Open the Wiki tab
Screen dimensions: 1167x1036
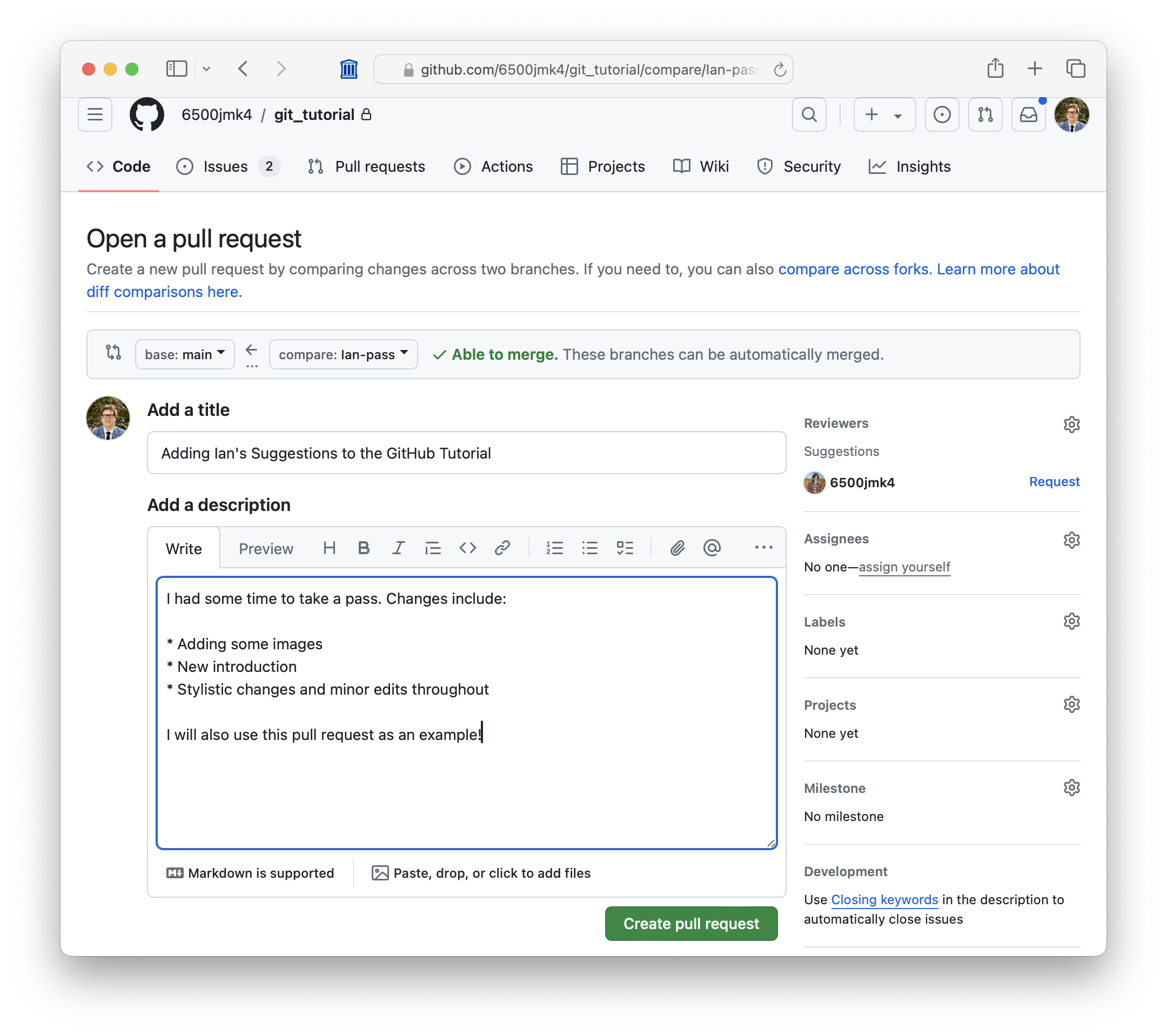pyautogui.click(x=701, y=167)
